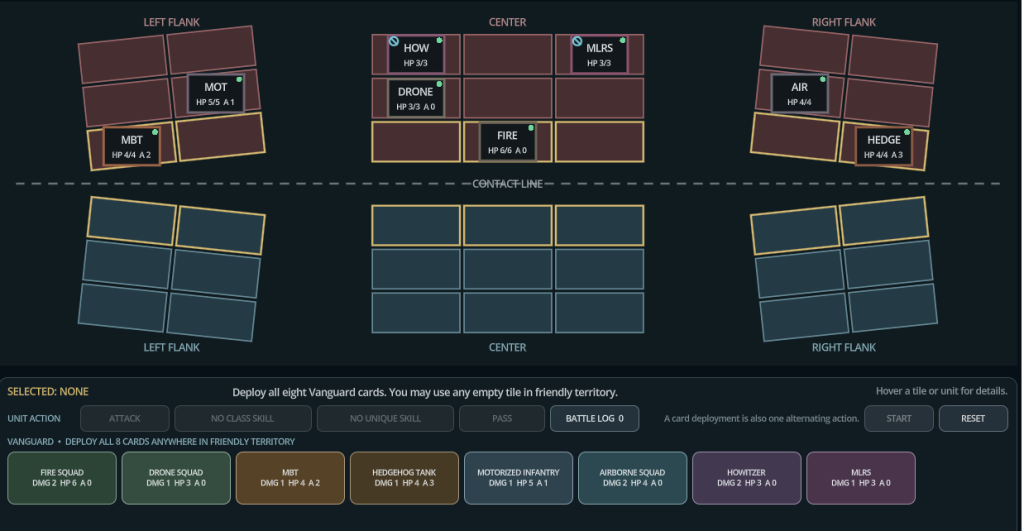
Task: Click the Start button
Action: pyautogui.click(x=899, y=419)
